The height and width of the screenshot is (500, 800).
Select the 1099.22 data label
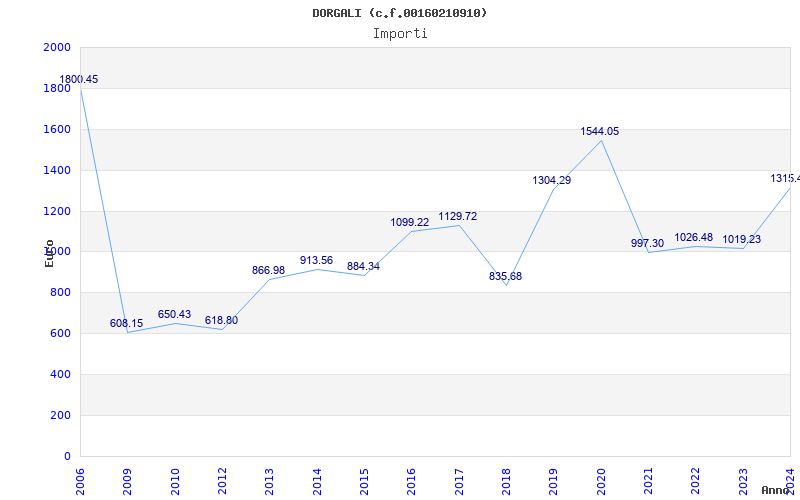[410, 222]
